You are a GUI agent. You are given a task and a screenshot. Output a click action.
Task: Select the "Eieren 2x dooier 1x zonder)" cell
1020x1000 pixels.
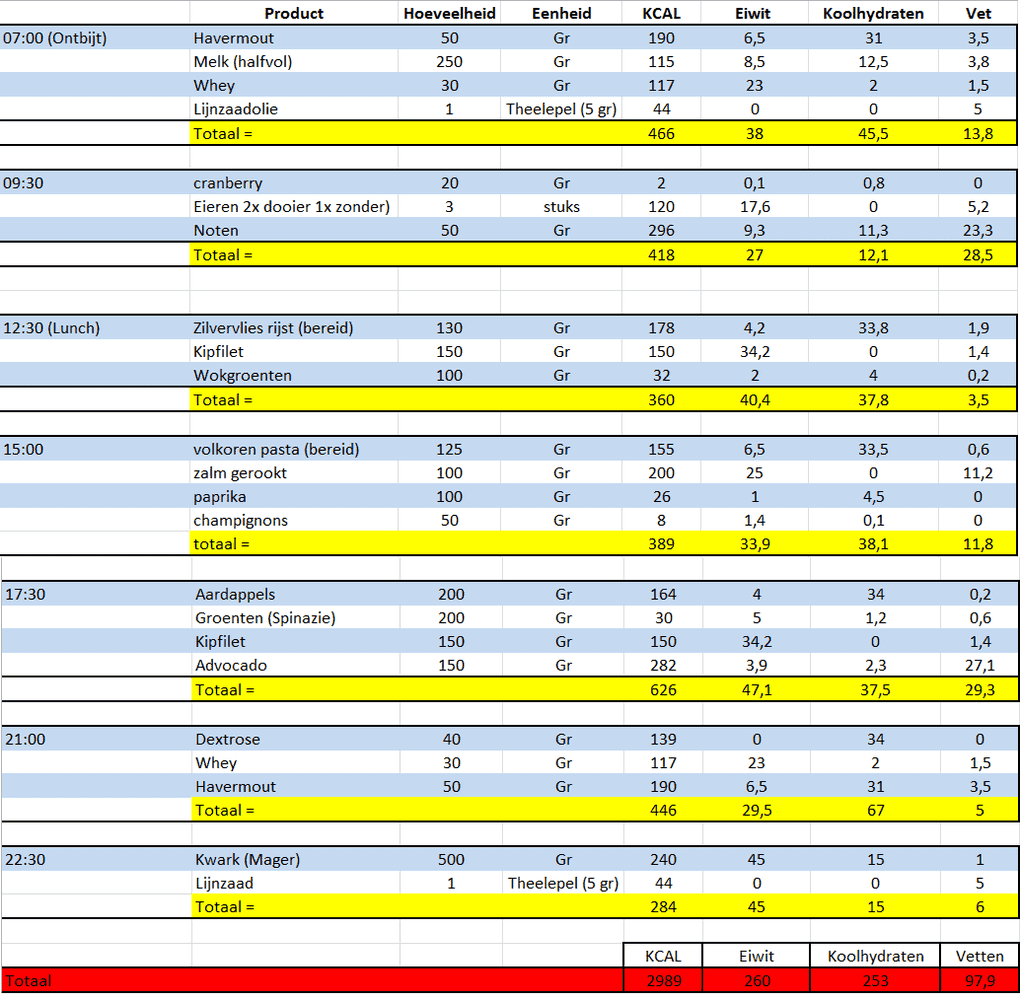[291, 207]
